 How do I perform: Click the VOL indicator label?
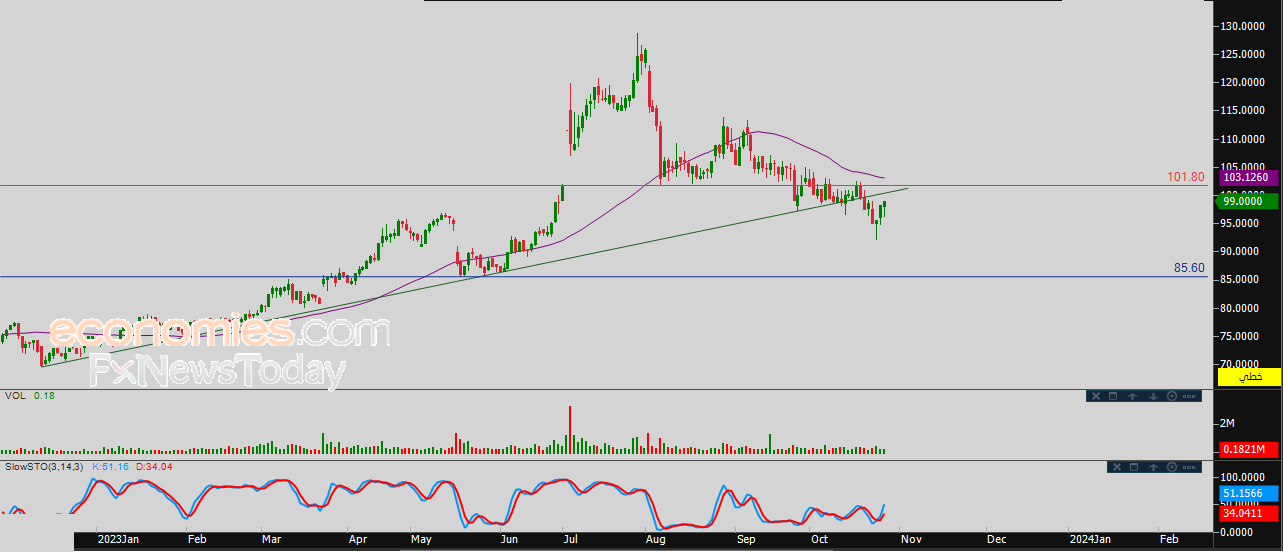pos(15,396)
